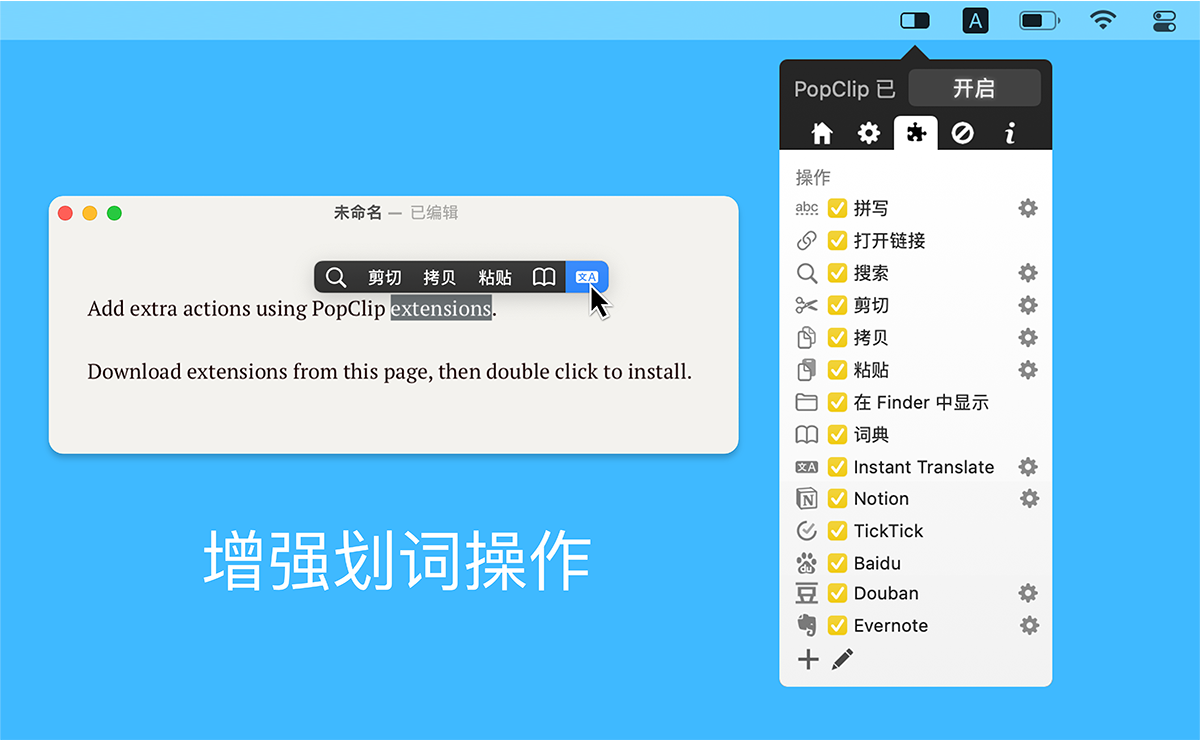Open the Wi-Fi menu in the menu bar
The image size is (1200, 740).
[1102, 19]
